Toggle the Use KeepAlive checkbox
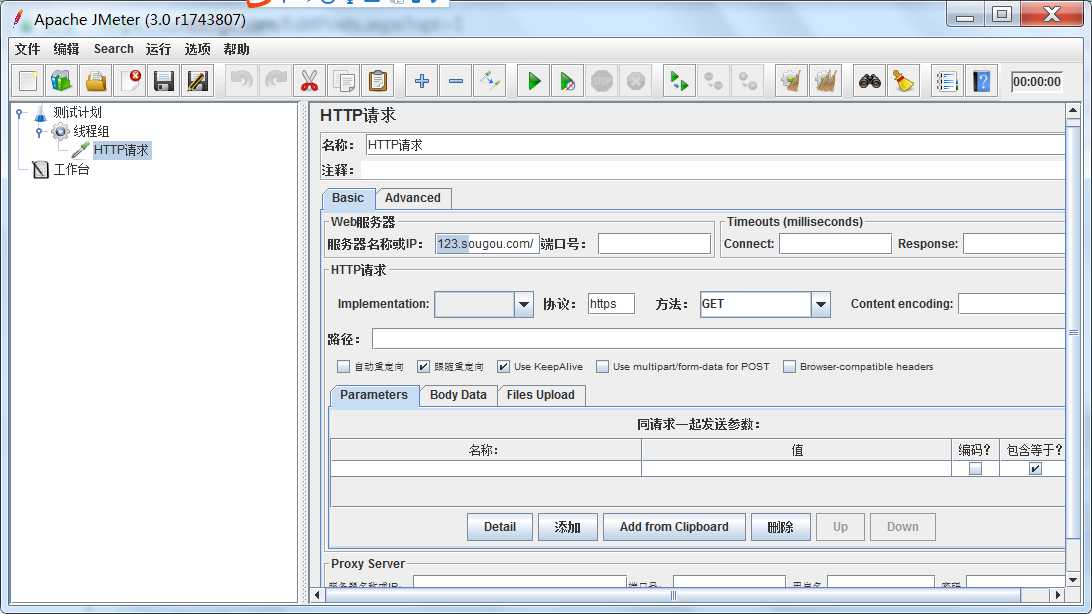 pyautogui.click(x=504, y=366)
